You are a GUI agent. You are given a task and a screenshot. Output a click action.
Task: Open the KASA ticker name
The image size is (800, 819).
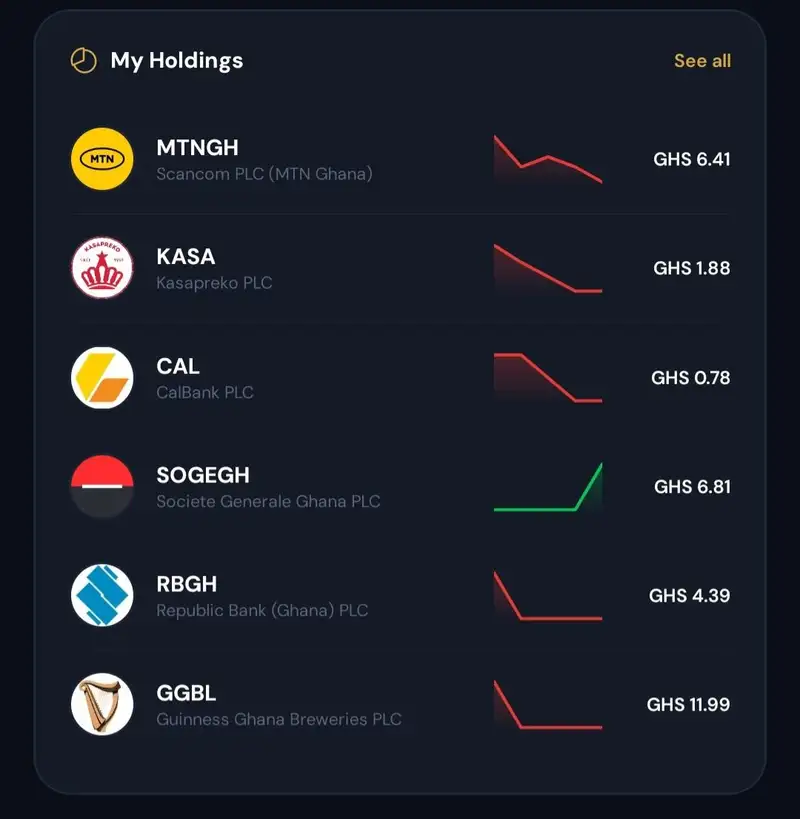coord(186,257)
